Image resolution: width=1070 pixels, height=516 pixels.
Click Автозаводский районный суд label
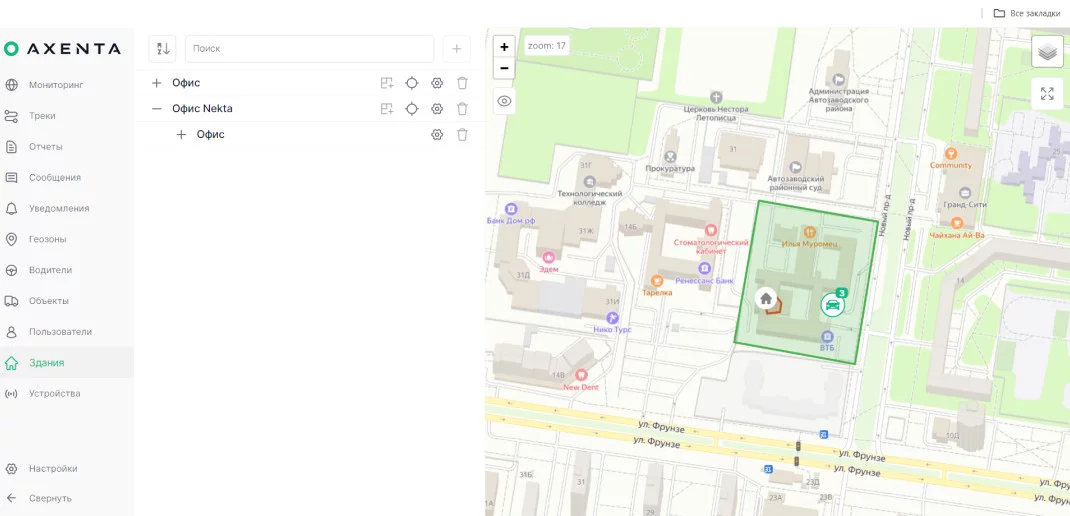[x=796, y=183]
